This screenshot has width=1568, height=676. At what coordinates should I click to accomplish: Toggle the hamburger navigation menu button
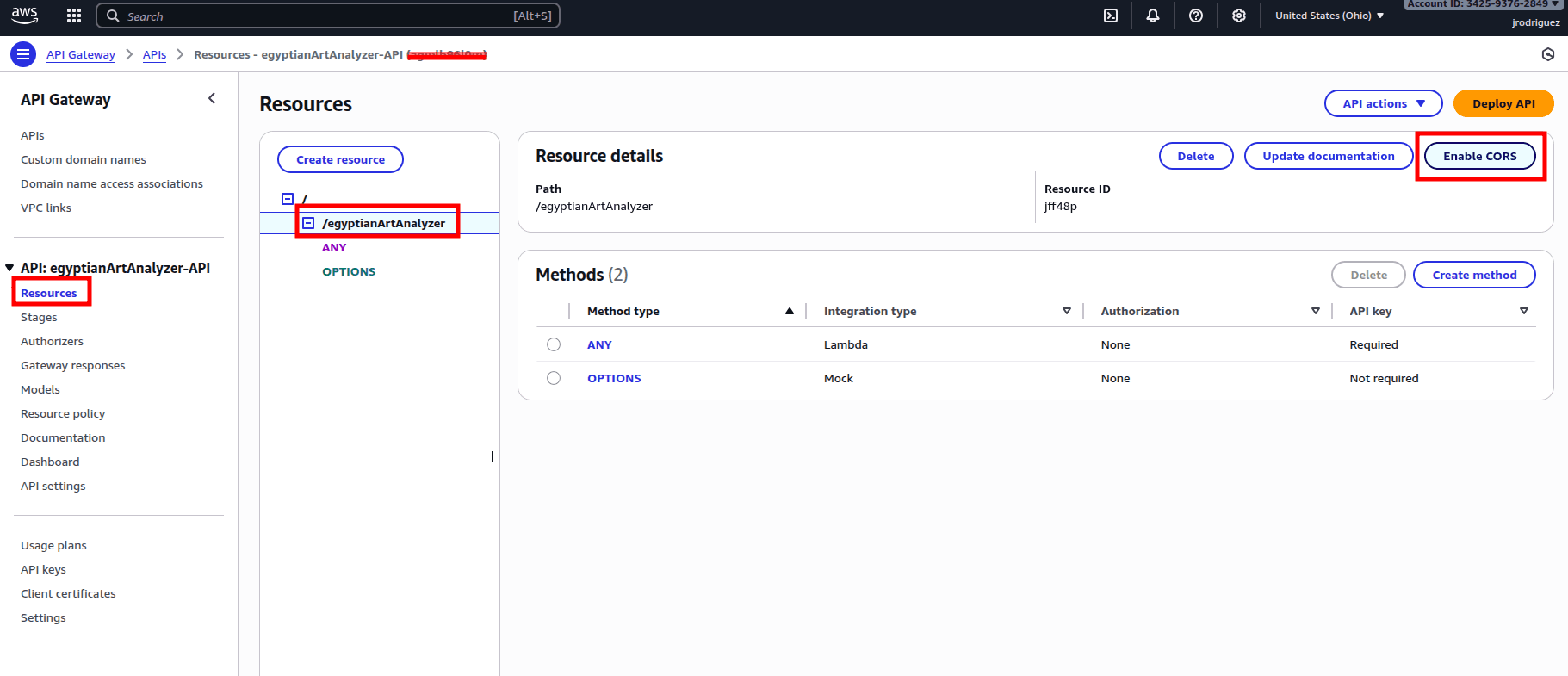(23, 54)
